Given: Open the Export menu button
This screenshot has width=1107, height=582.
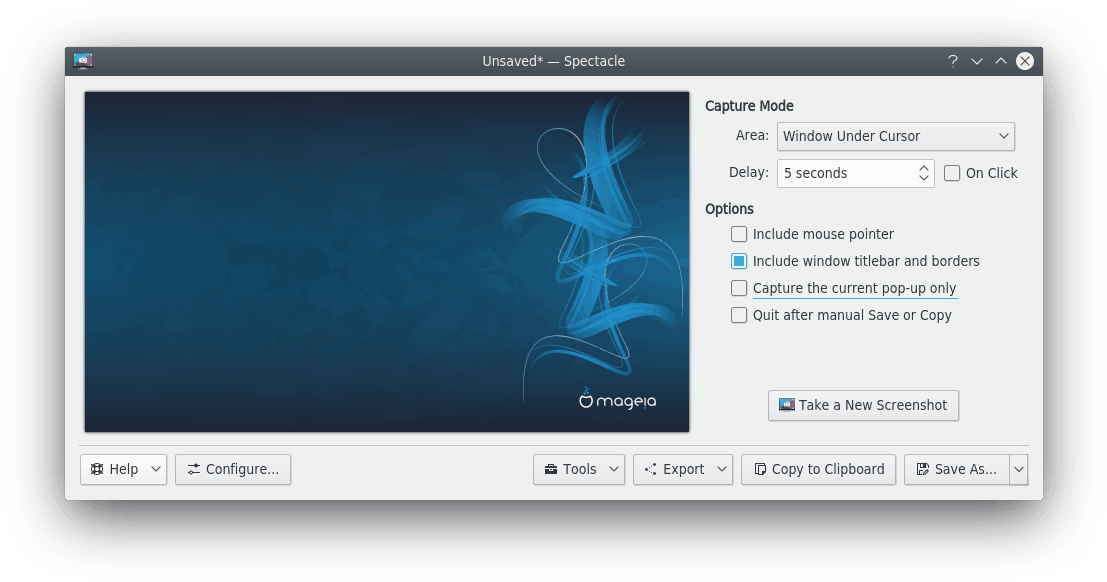Looking at the screenshot, I should (683, 470).
